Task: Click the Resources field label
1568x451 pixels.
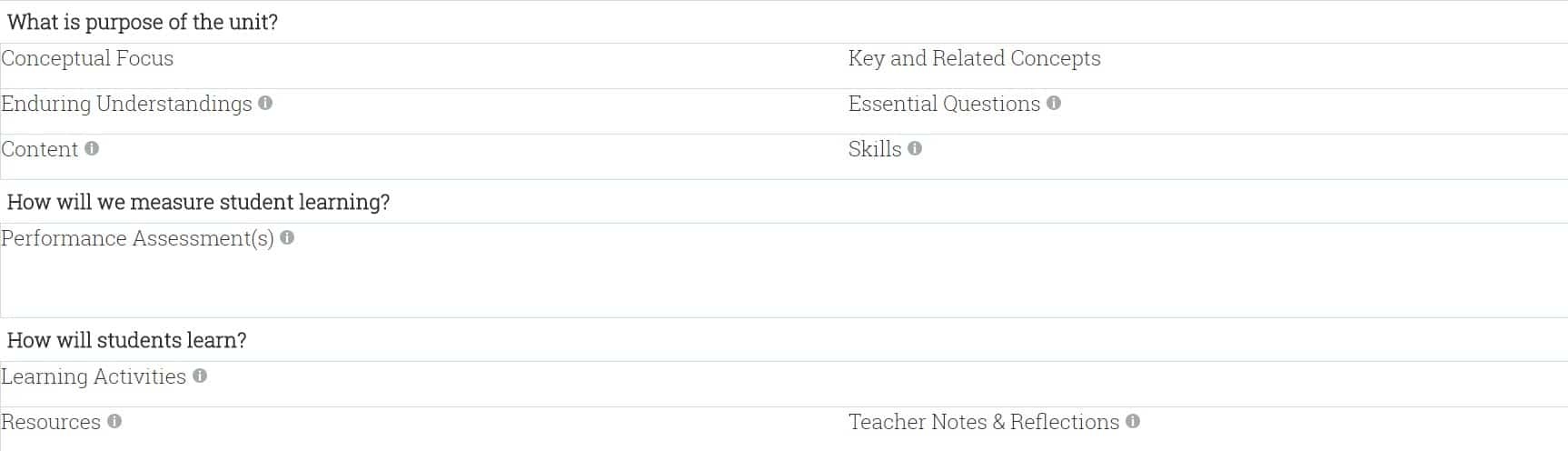Action: [51, 423]
